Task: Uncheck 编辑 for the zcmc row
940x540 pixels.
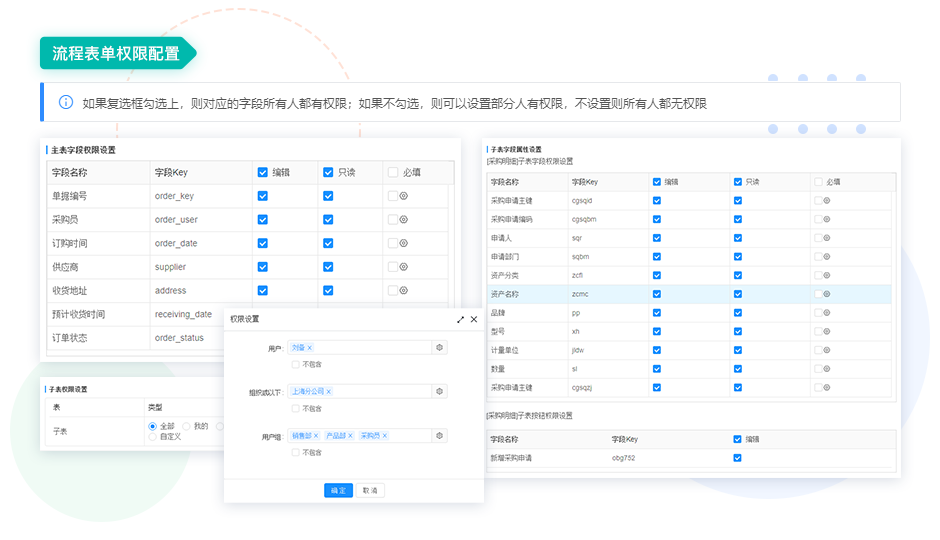Action: (657, 294)
